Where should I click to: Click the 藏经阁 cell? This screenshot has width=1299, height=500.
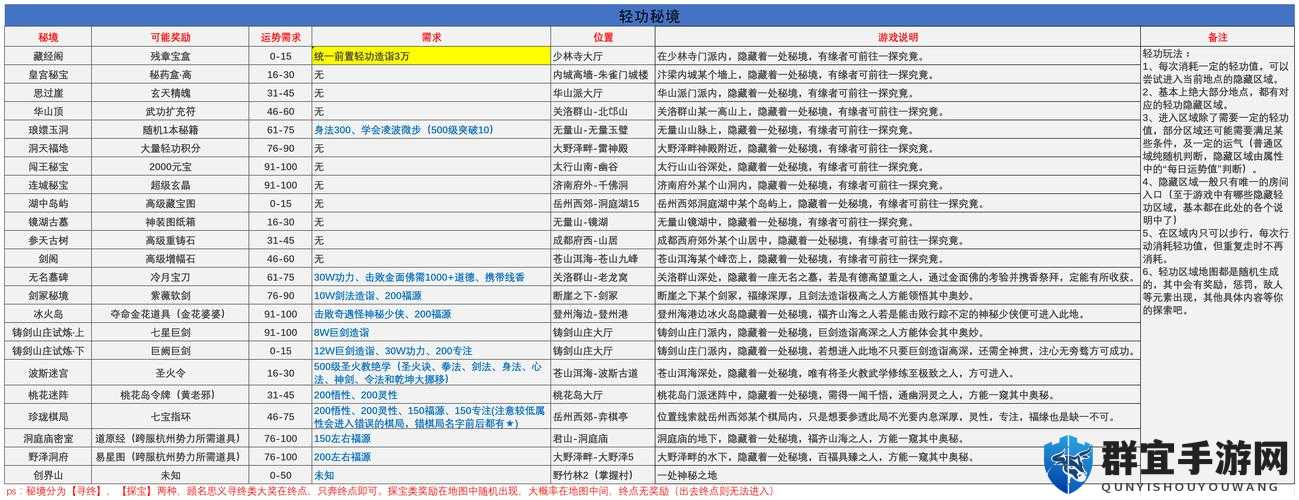pyautogui.click(x=49, y=56)
